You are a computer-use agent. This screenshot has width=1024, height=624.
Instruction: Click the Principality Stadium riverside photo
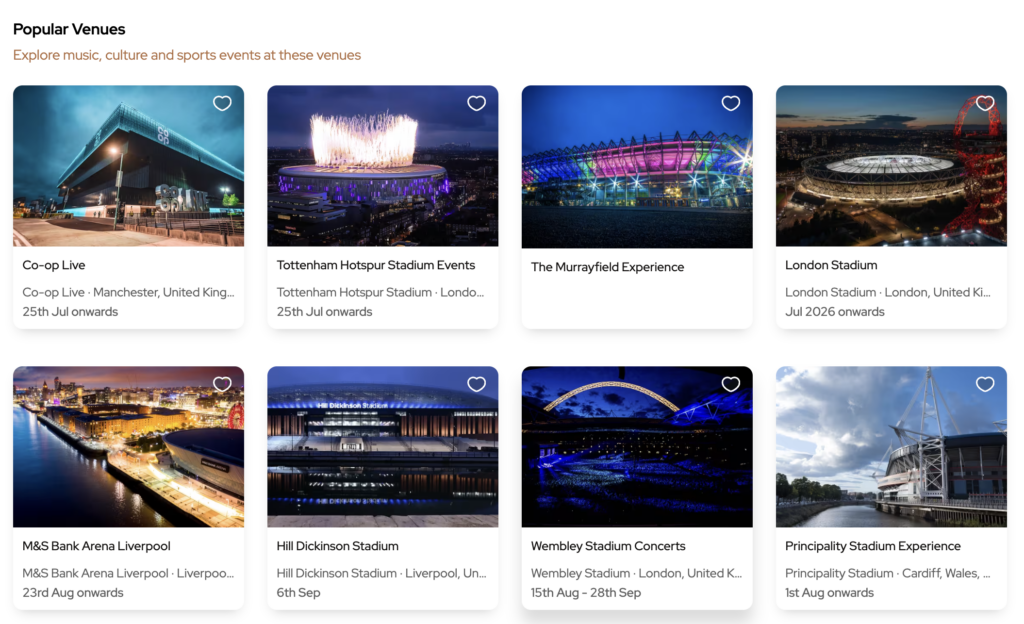click(x=890, y=450)
